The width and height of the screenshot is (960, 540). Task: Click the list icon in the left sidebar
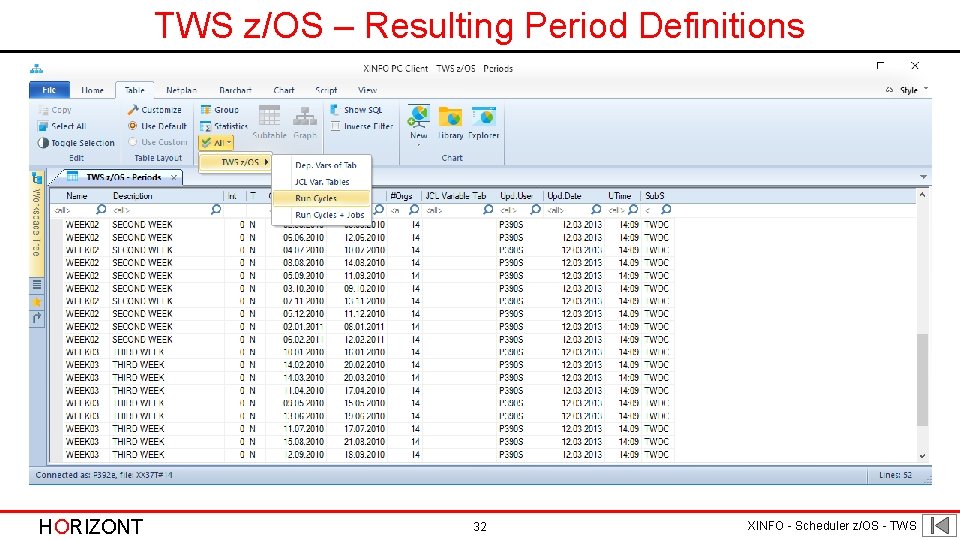37,285
